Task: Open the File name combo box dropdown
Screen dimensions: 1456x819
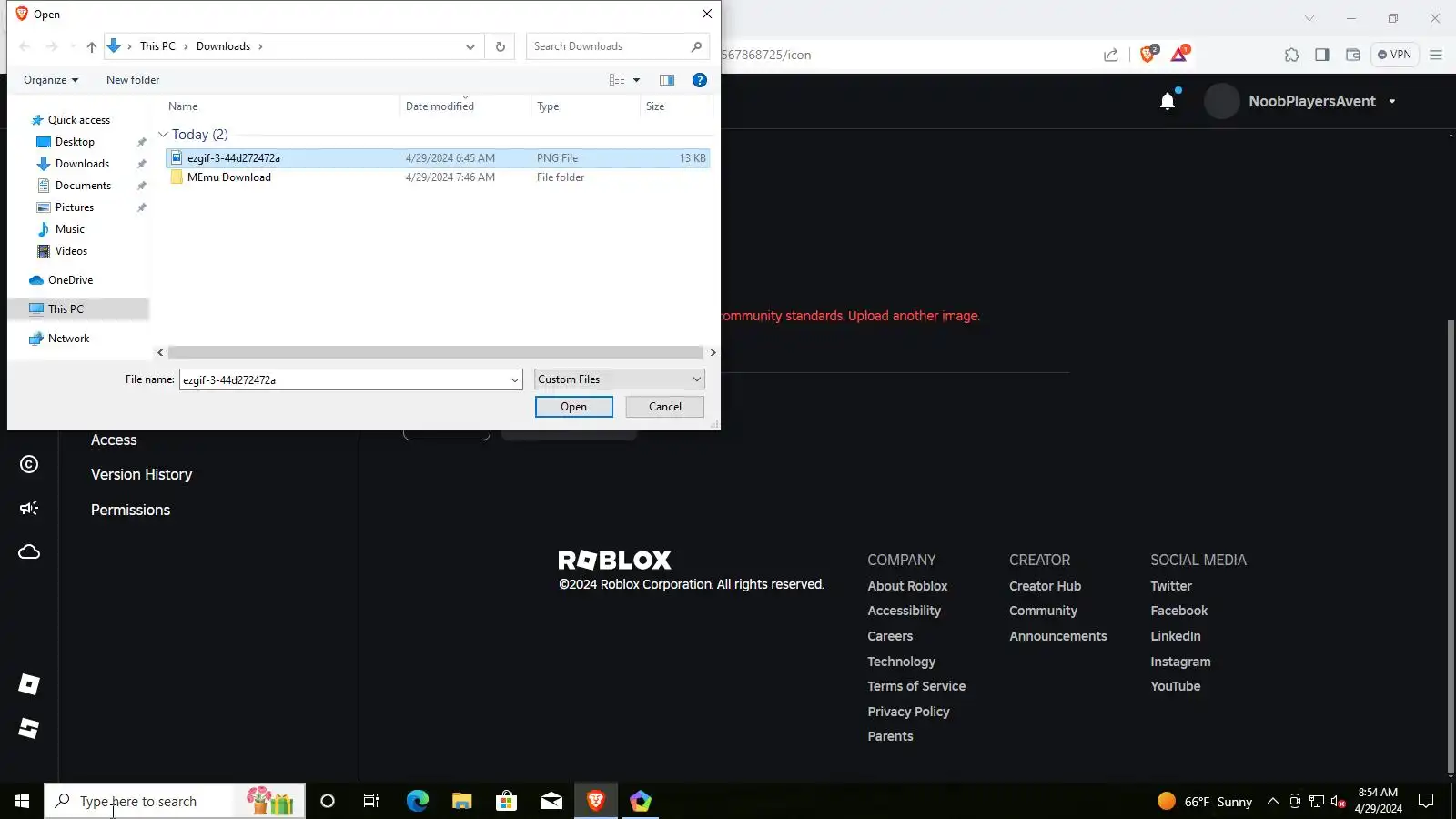Action: (515, 379)
